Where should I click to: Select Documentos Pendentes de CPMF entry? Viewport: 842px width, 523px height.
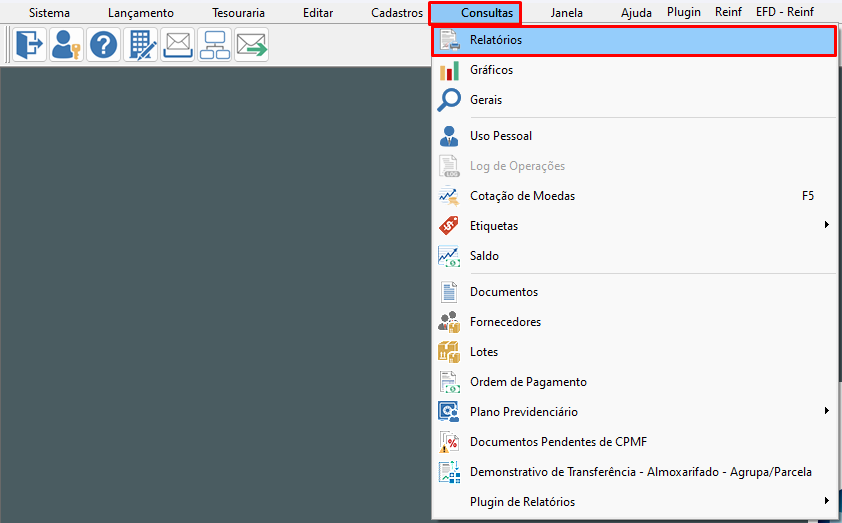(x=634, y=442)
